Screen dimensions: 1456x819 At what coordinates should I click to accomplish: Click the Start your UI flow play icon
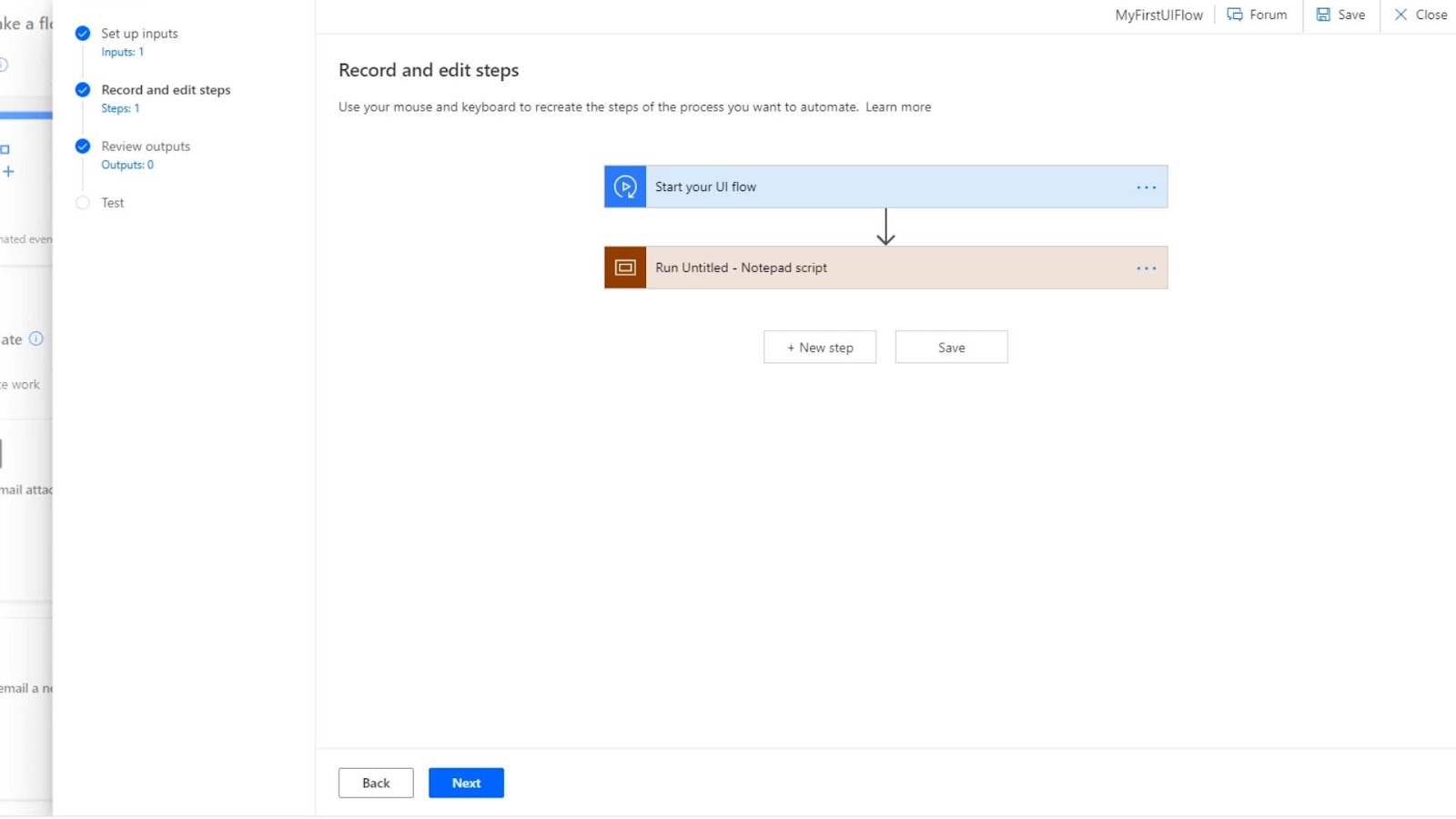tap(625, 187)
